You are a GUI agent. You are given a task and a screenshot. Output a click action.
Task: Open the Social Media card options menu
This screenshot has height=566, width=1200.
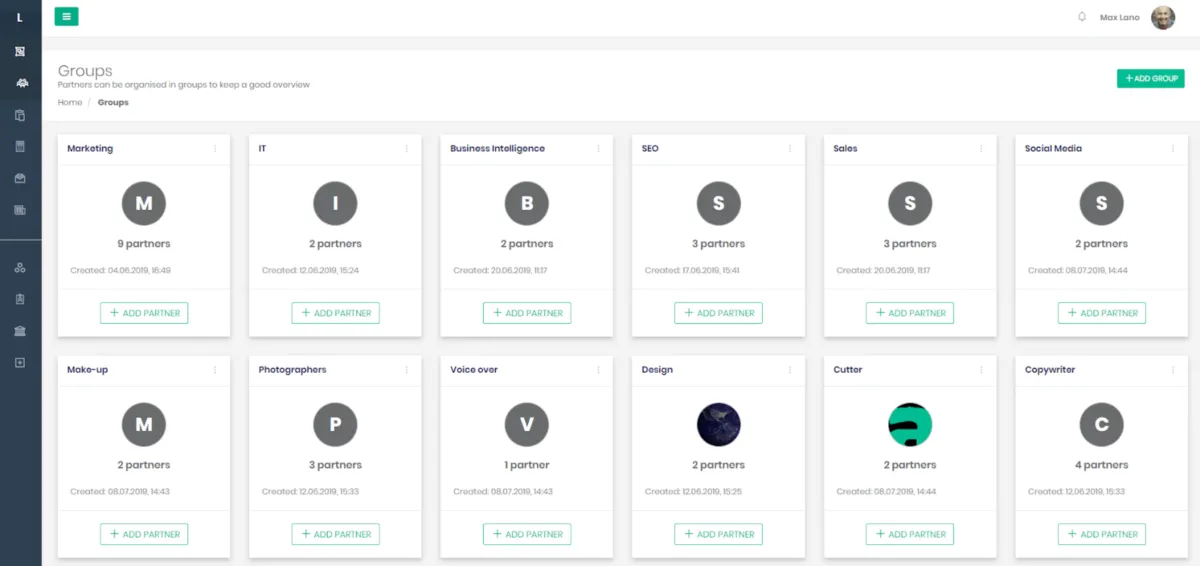[x=1173, y=149]
